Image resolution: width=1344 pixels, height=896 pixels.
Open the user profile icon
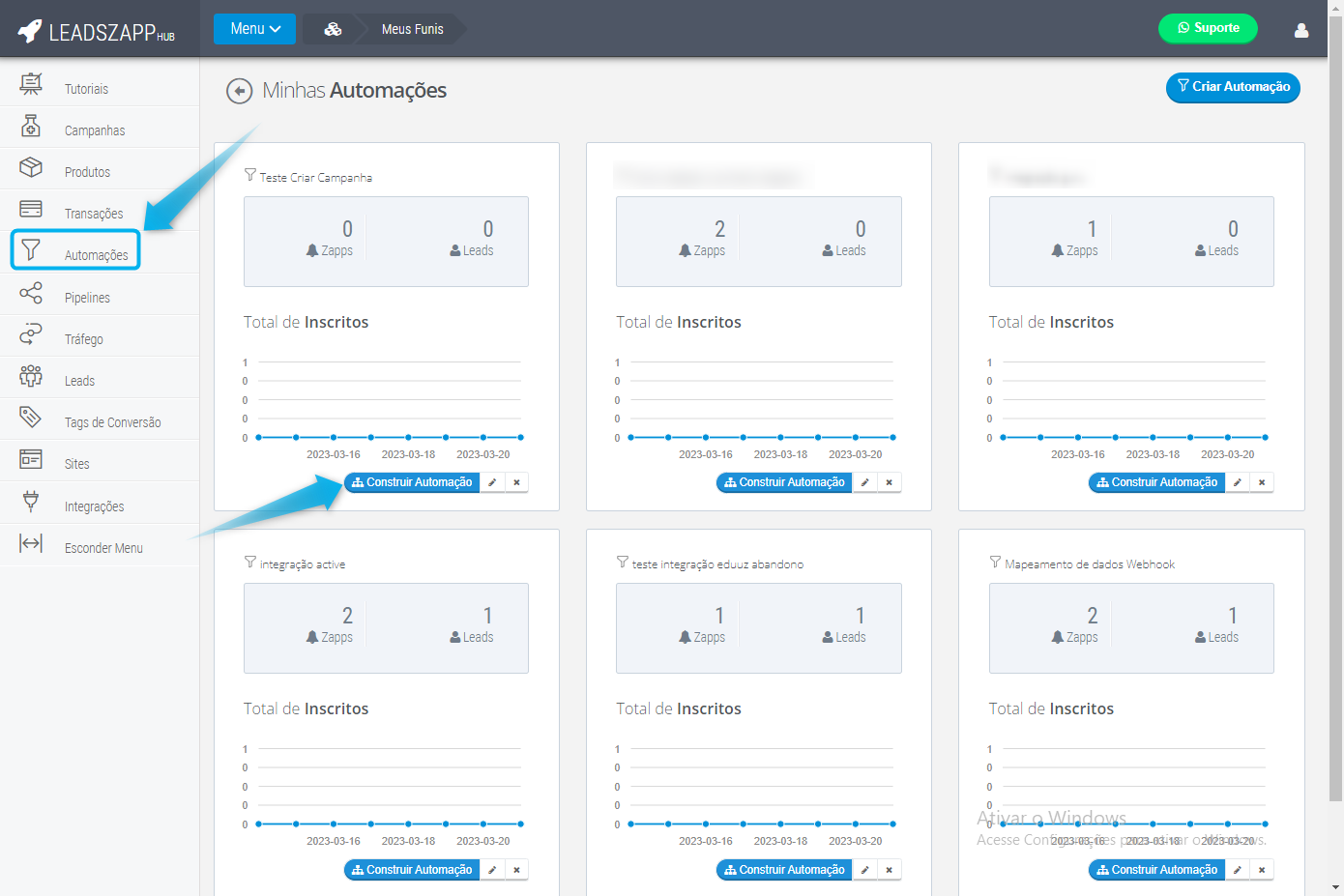pyautogui.click(x=1300, y=30)
